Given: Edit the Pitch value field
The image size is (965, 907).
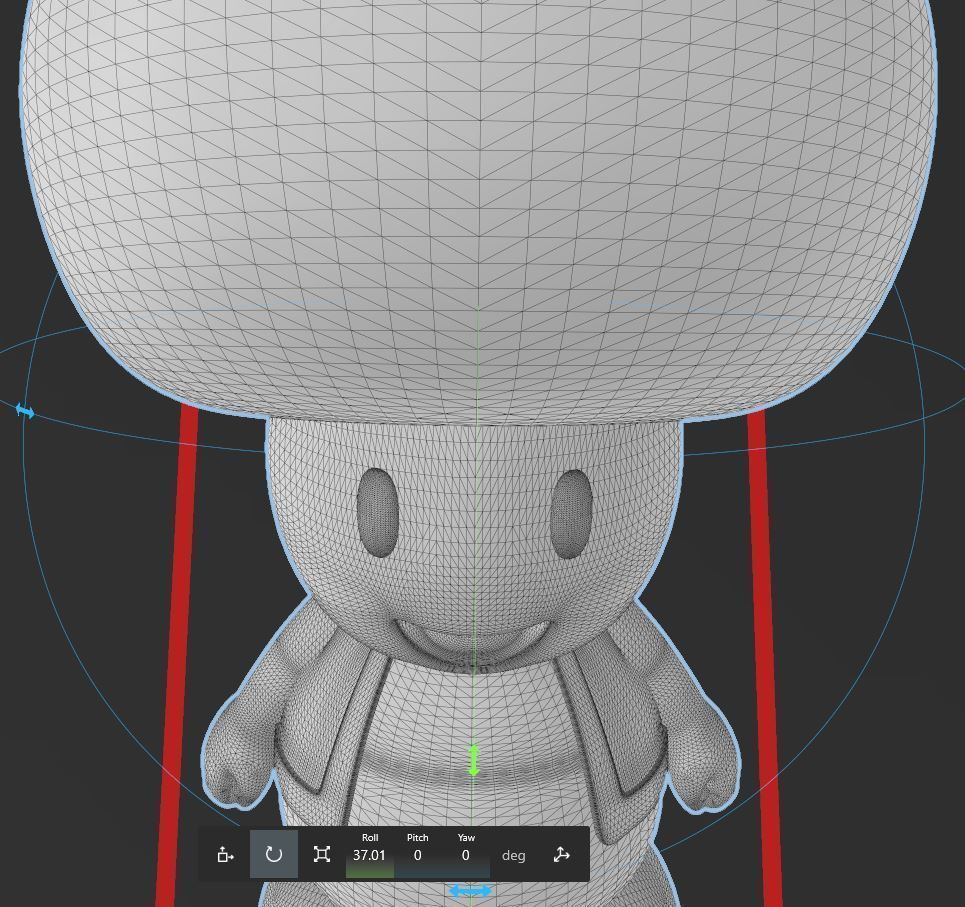Looking at the screenshot, I should point(417,855).
